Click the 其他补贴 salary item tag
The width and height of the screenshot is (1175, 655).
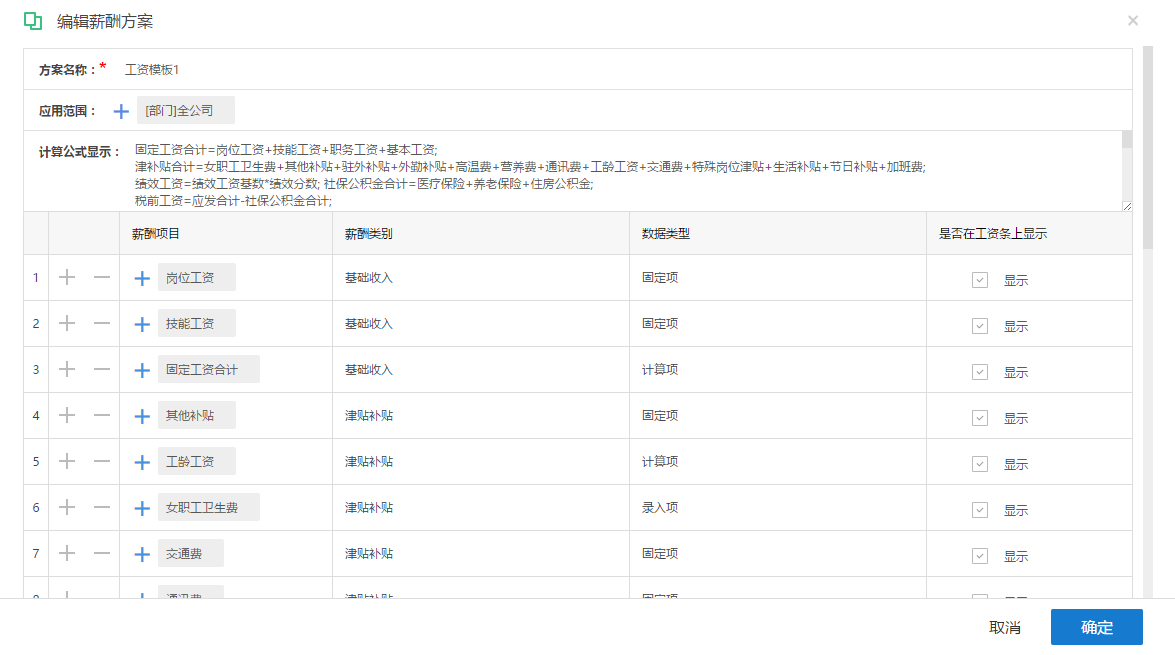[x=196, y=415]
